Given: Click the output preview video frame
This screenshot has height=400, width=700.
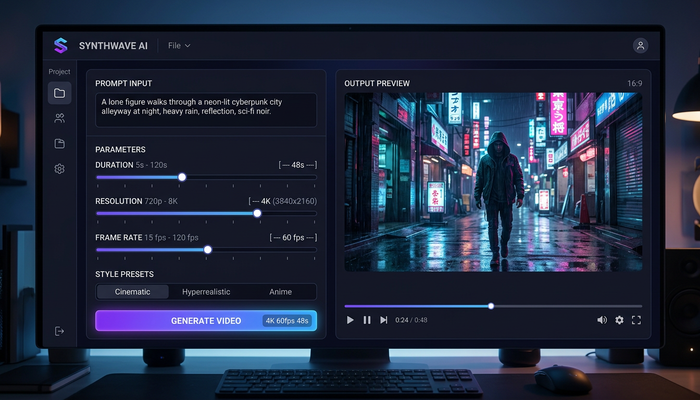Looking at the screenshot, I should point(493,182).
